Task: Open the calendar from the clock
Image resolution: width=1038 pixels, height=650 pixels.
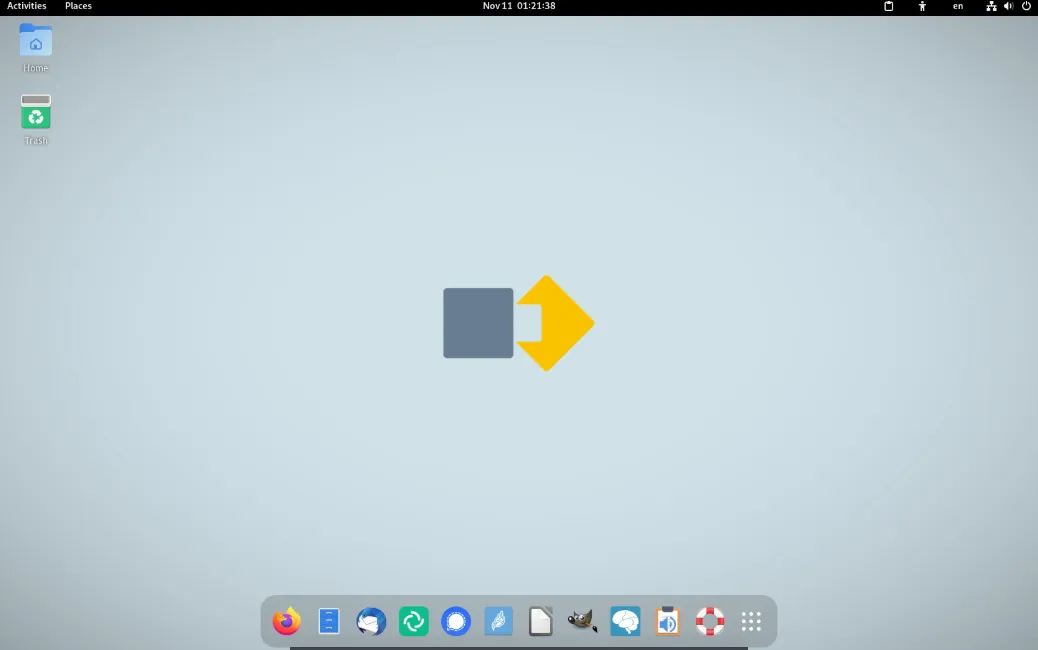Action: [519, 6]
